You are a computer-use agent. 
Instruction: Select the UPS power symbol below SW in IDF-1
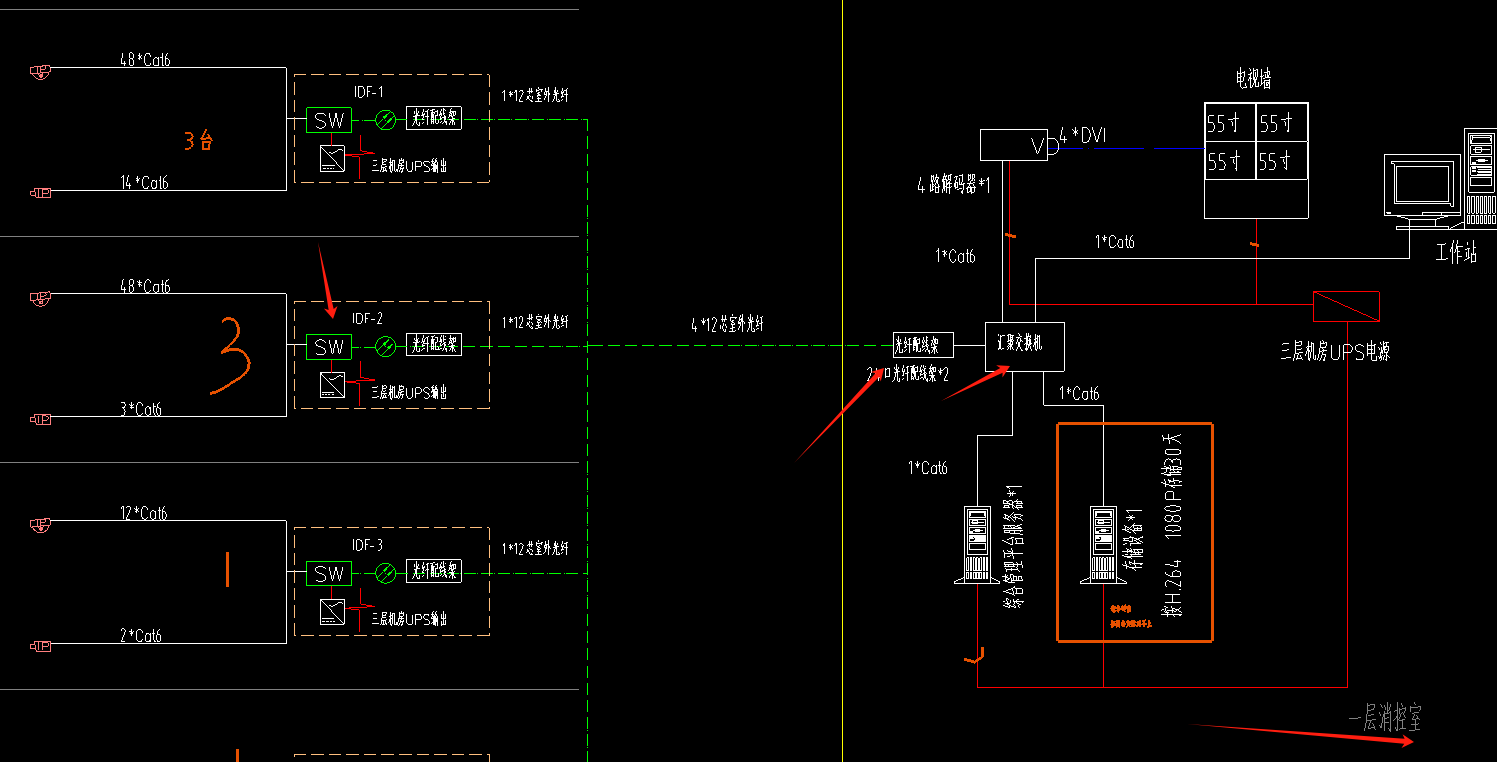[333, 158]
